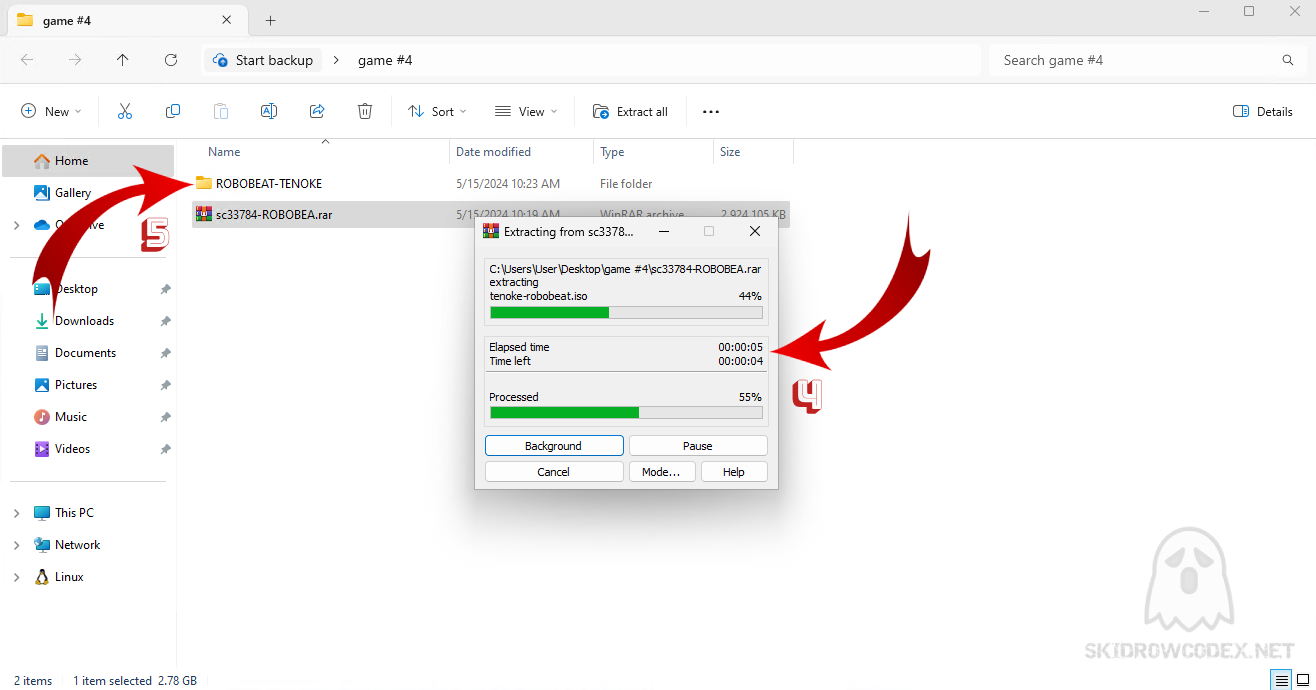Click the WinRAR icon in dialog title bar

click(x=491, y=231)
